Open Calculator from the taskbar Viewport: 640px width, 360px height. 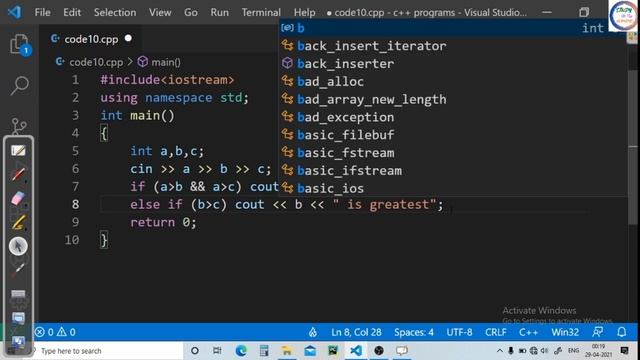(x=264, y=351)
